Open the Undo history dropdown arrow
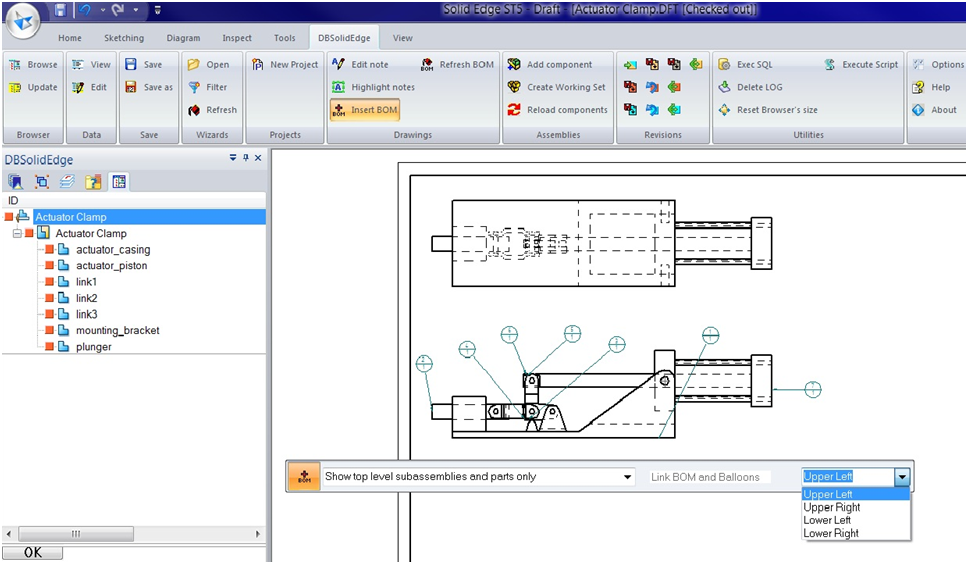 coord(102,10)
